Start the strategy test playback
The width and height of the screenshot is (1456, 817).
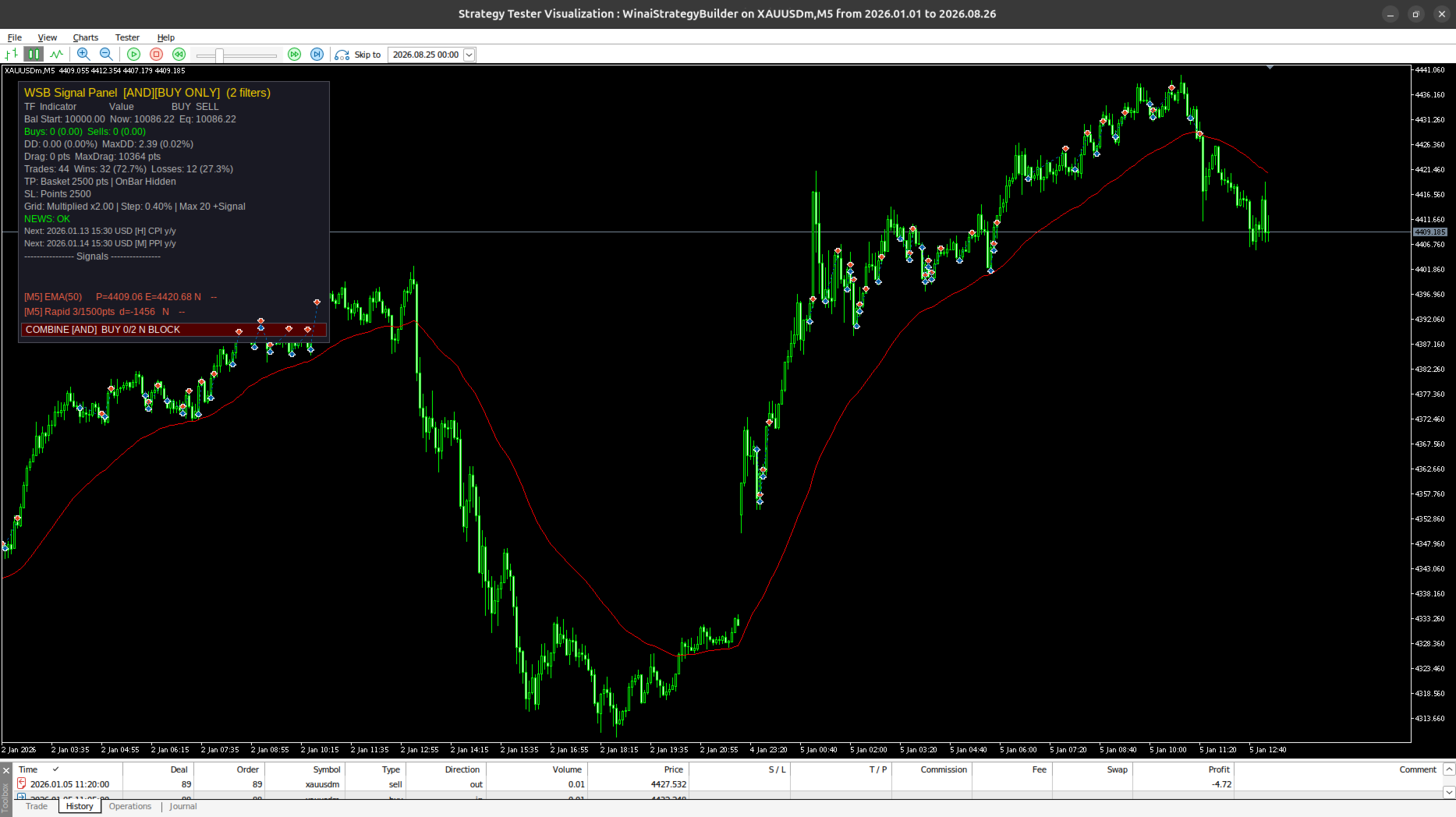[134, 54]
